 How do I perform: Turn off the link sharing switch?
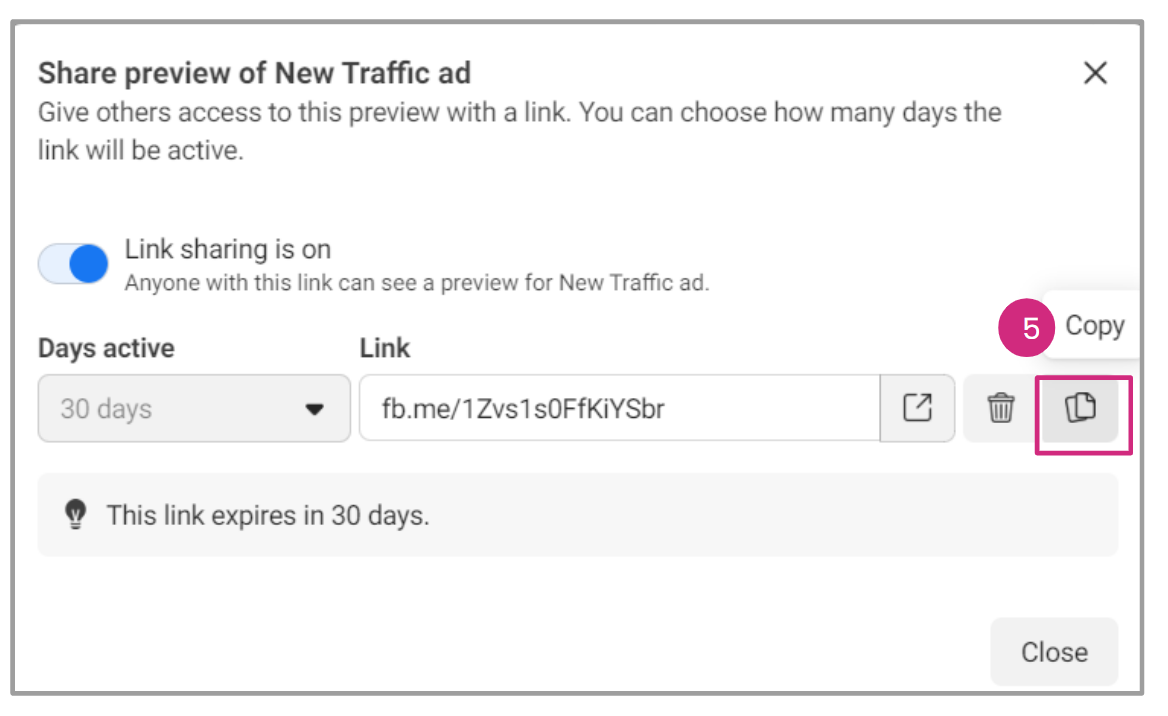[74, 265]
